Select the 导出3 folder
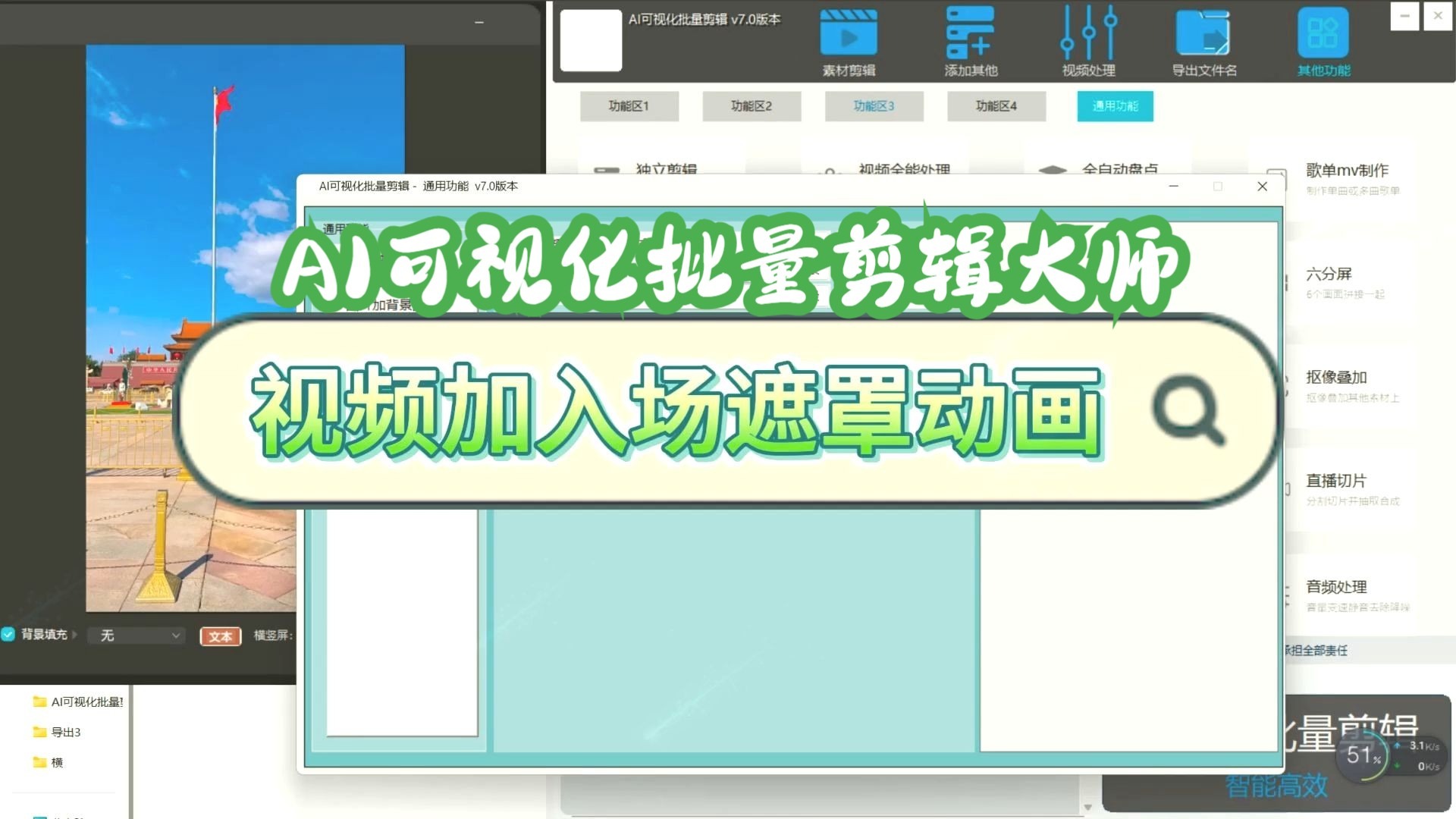The height and width of the screenshot is (819, 1456). point(57,732)
